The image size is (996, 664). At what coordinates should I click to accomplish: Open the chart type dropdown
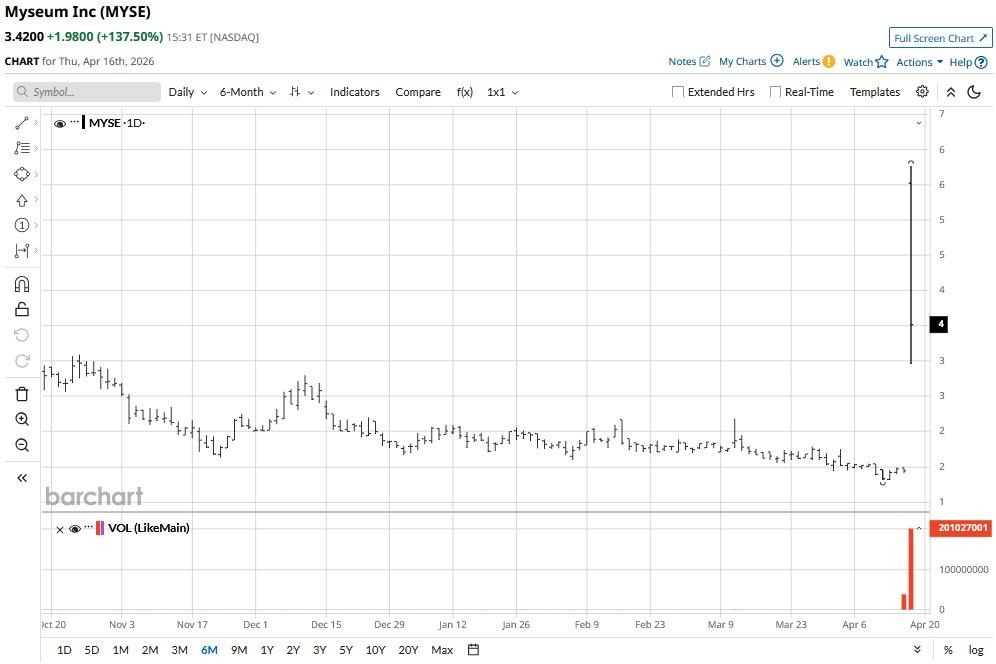[x=302, y=92]
